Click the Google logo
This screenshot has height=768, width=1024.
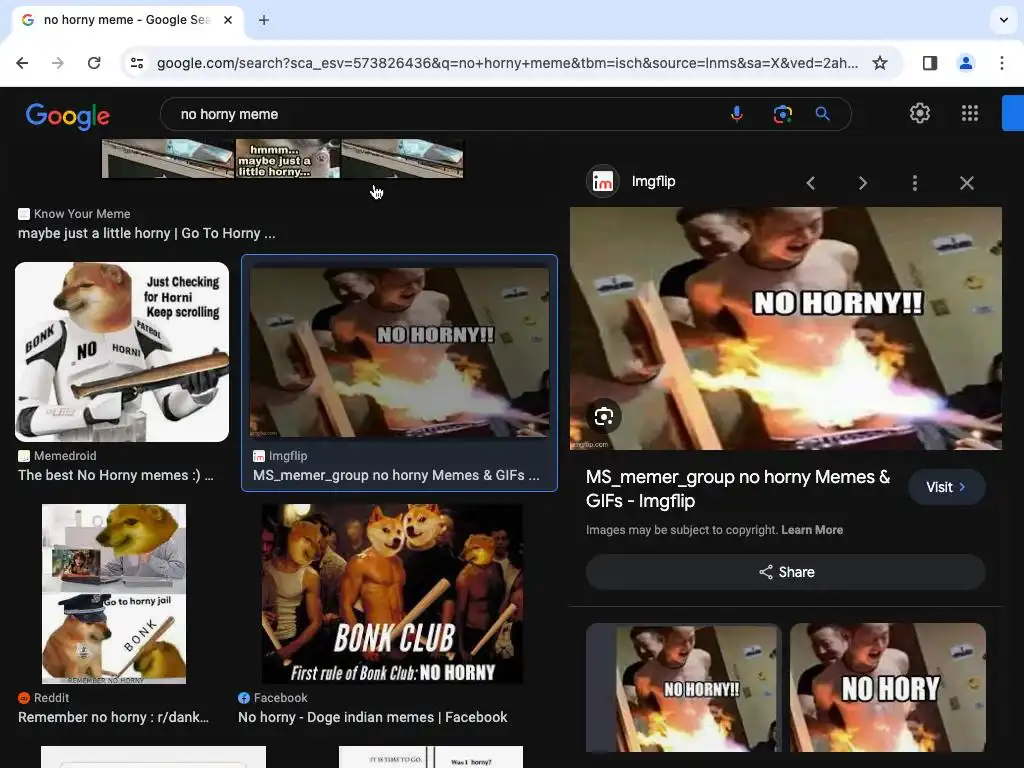tap(68, 116)
